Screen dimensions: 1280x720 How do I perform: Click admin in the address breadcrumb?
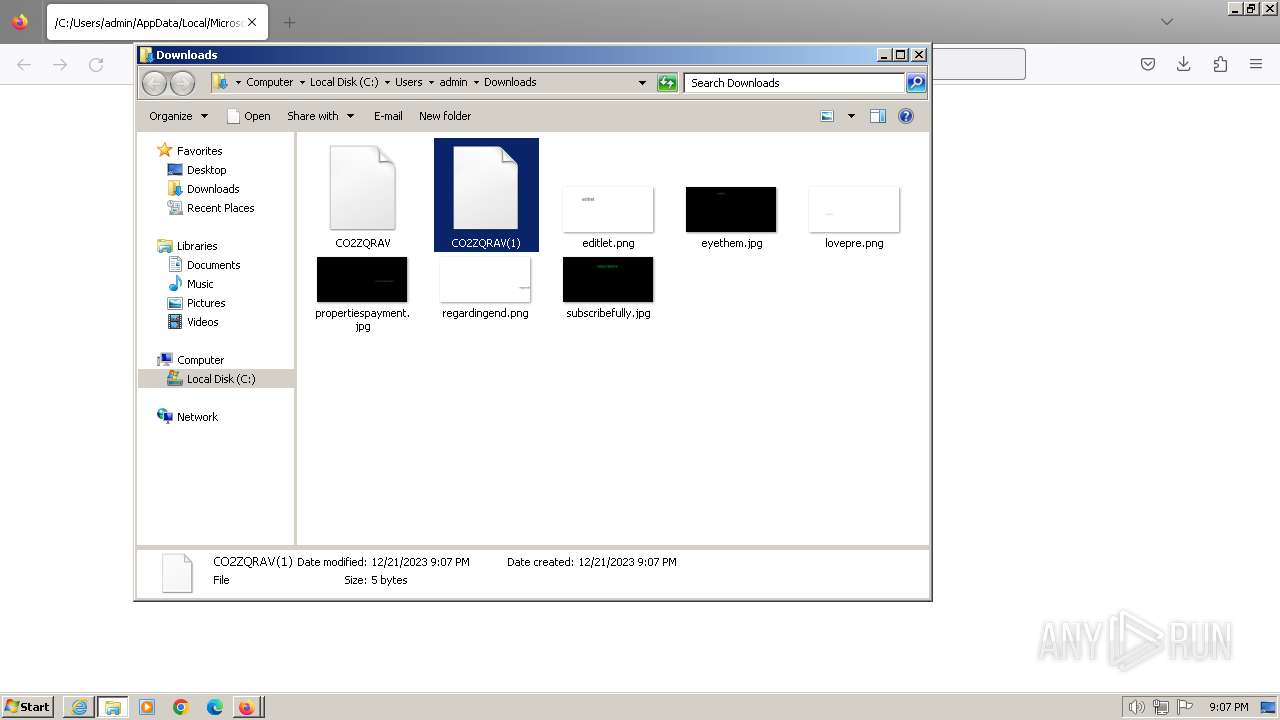coord(453,83)
